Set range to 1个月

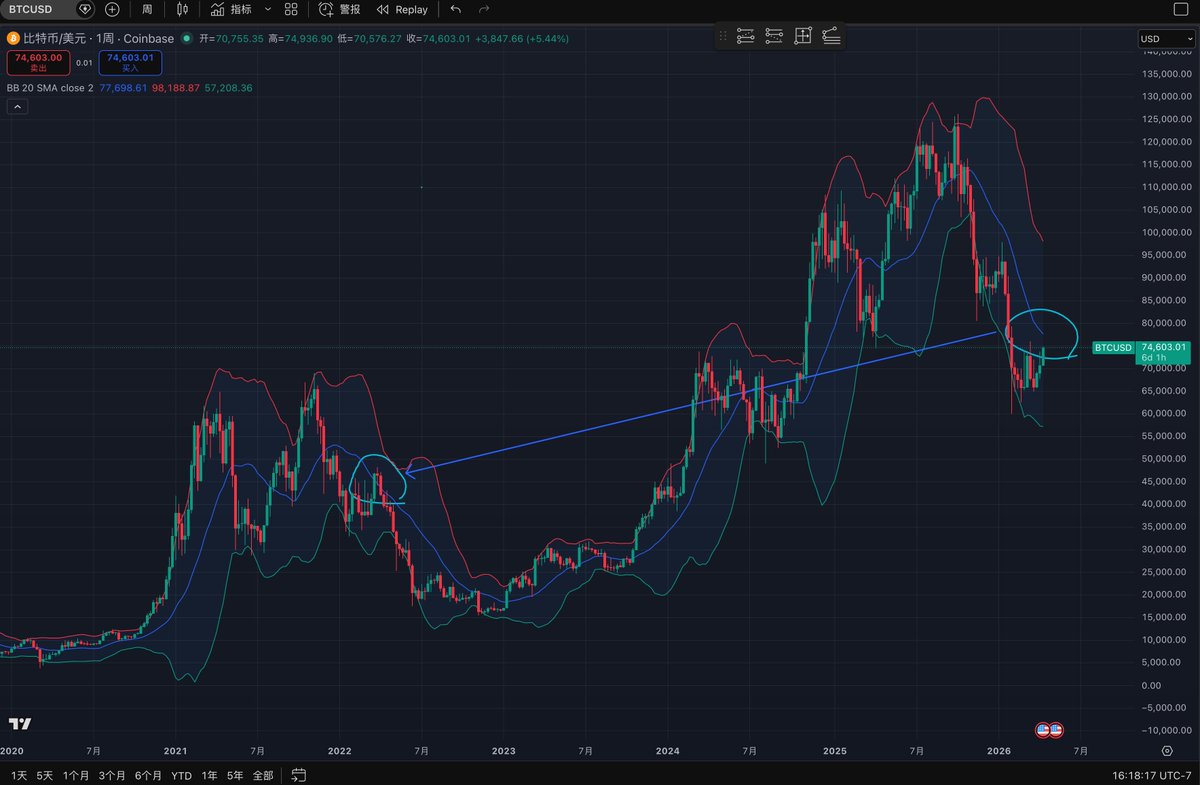[x=76, y=775]
